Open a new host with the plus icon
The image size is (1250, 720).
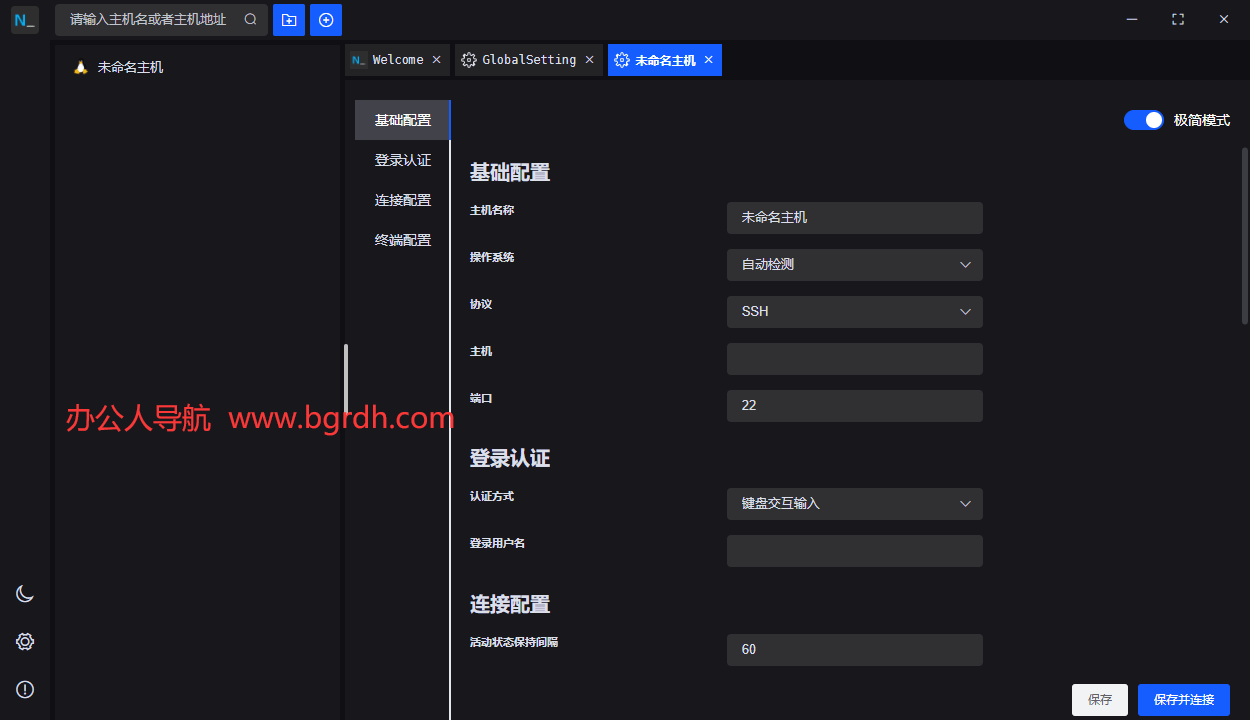pyautogui.click(x=326, y=19)
